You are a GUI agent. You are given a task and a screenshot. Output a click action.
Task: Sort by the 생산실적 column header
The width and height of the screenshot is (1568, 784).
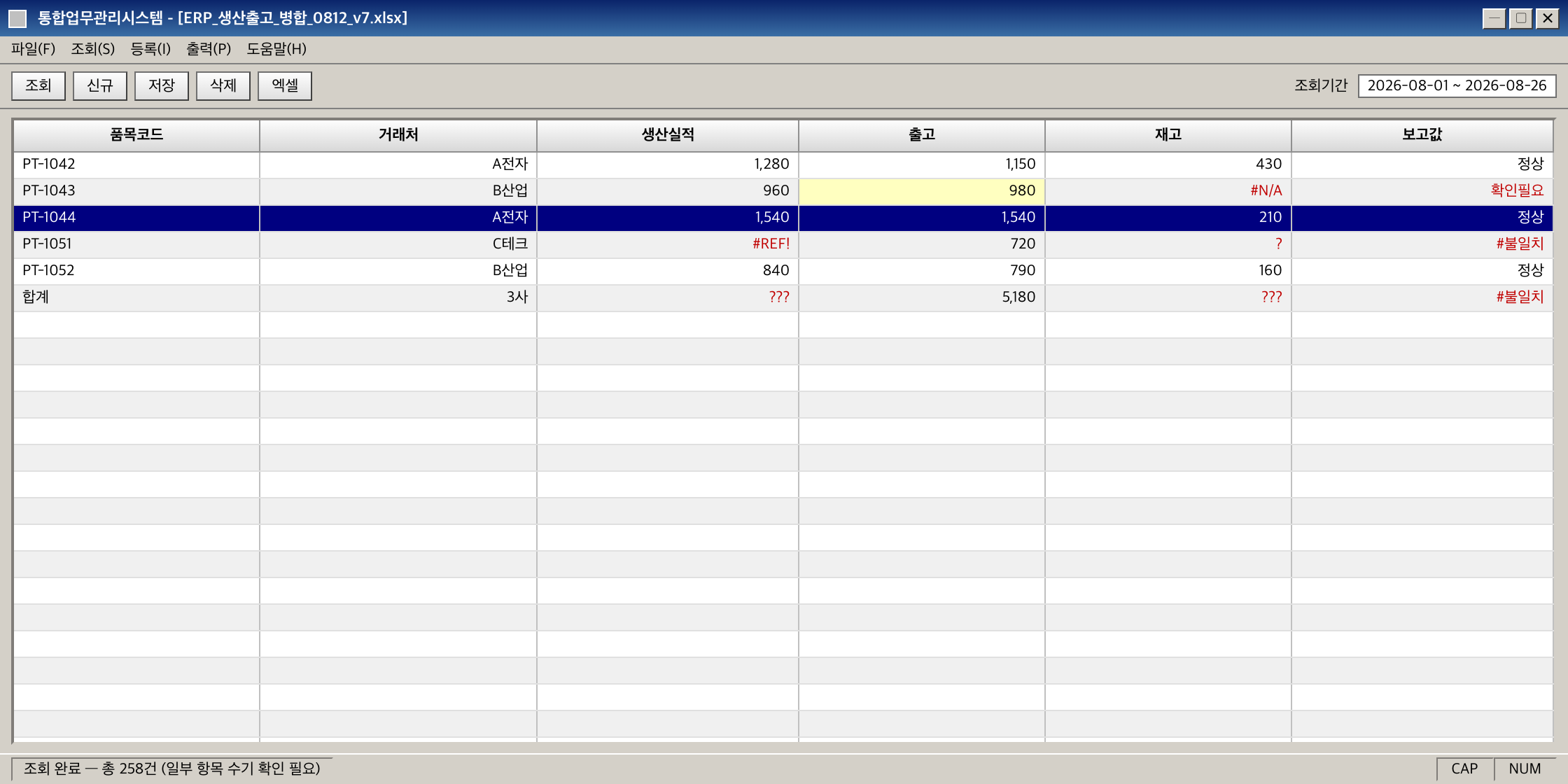668,135
